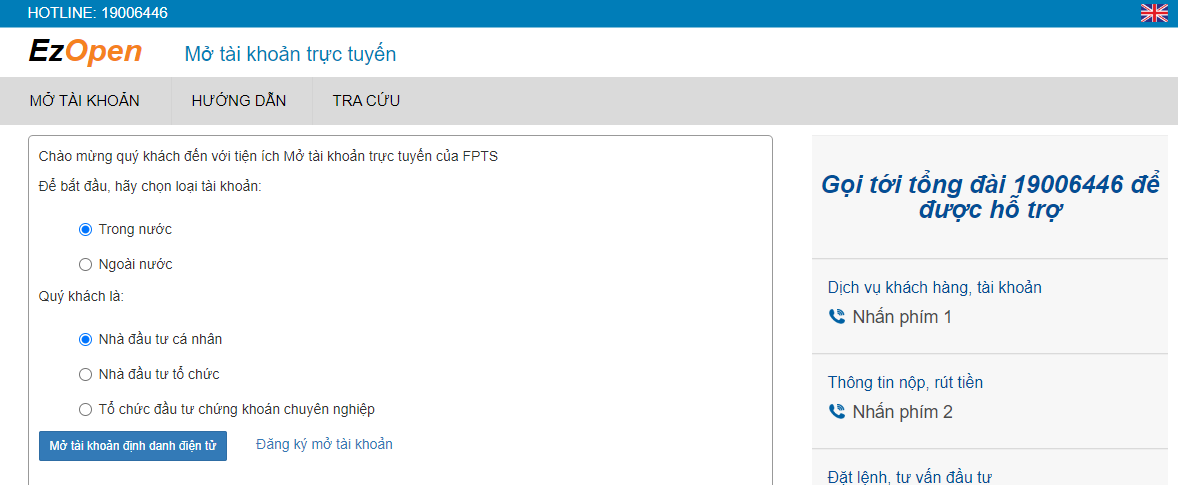Click Đặt lệnh, tư vấn đầu tư text
Viewport: 1178px width, 485px height.
[910, 477]
